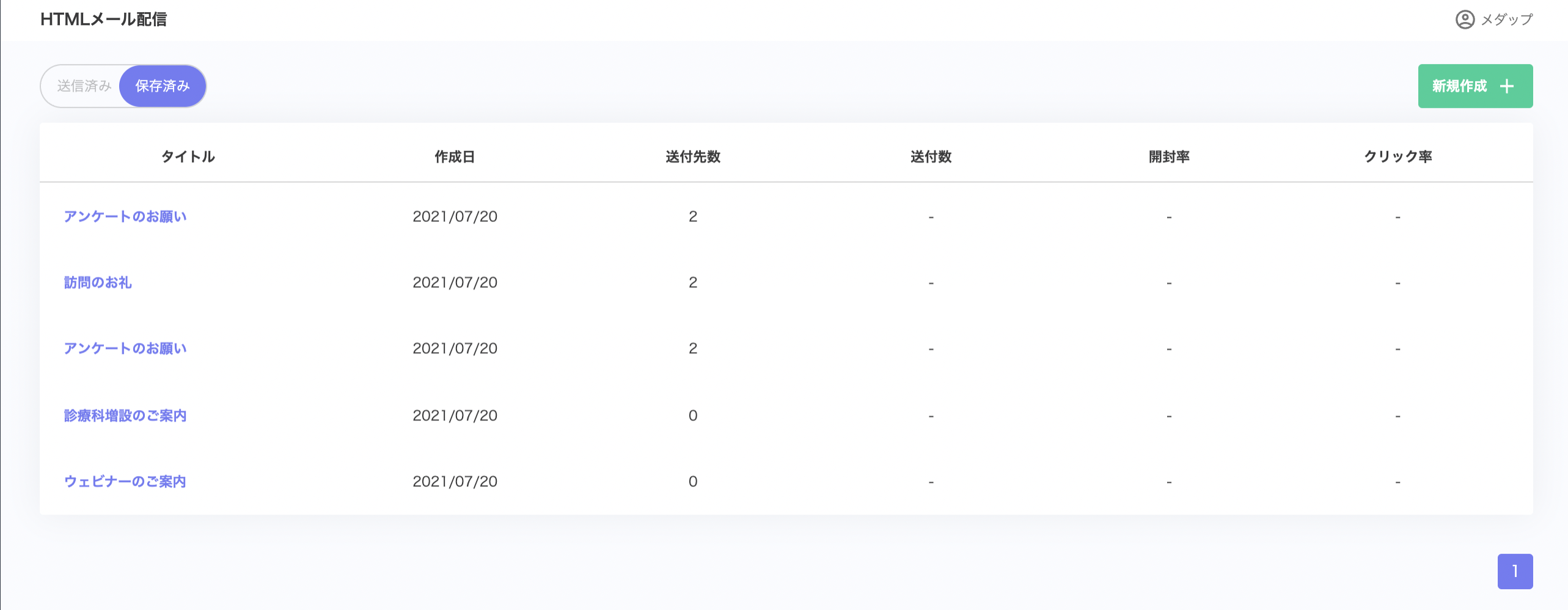The width and height of the screenshot is (1568, 610).
Task: Click the HTMLメール配信 page title
Action: [103, 20]
